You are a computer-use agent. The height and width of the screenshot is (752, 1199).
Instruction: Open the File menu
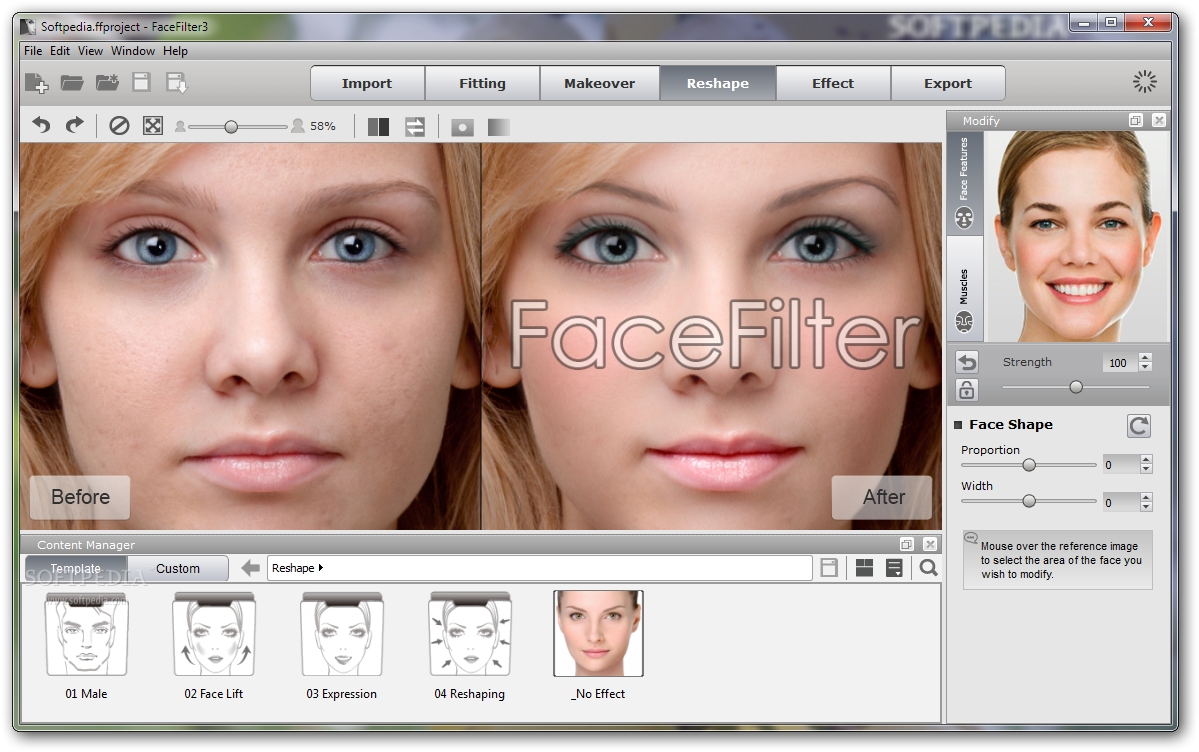pyautogui.click(x=33, y=50)
